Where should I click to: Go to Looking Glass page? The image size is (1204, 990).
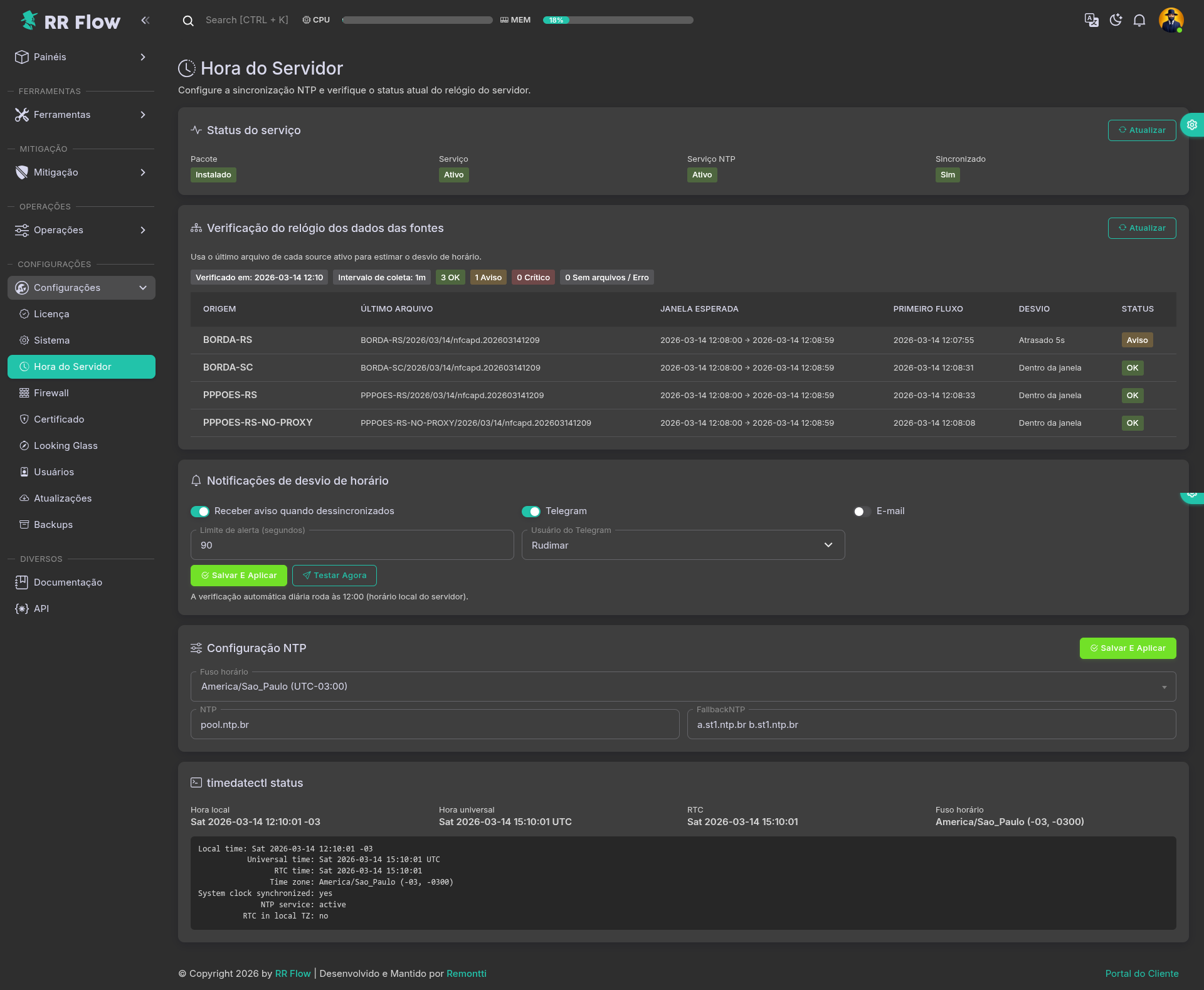tap(65, 446)
